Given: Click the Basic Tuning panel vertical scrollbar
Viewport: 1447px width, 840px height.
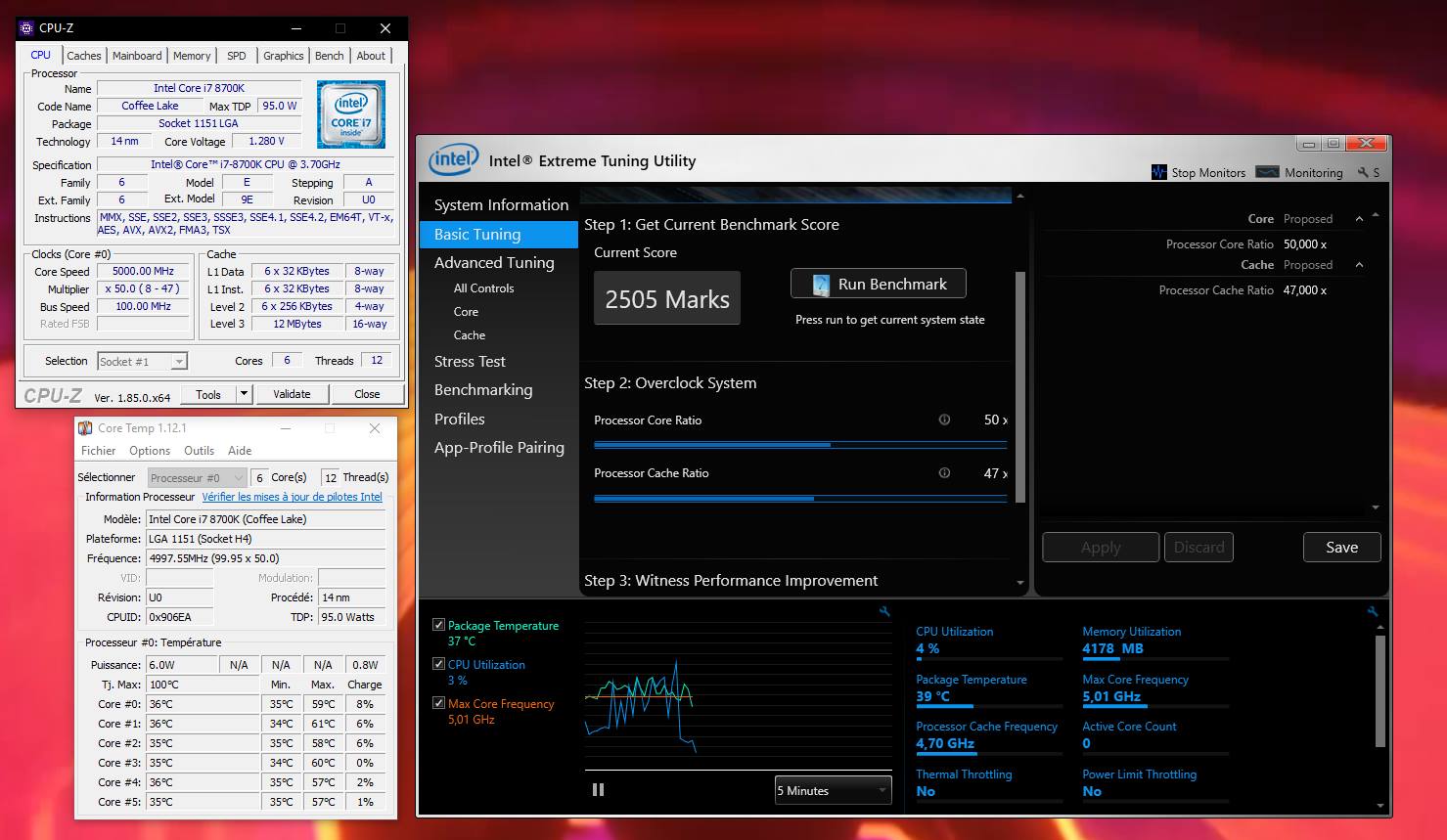Looking at the screenshot, I should click(x=1020, y=388).
